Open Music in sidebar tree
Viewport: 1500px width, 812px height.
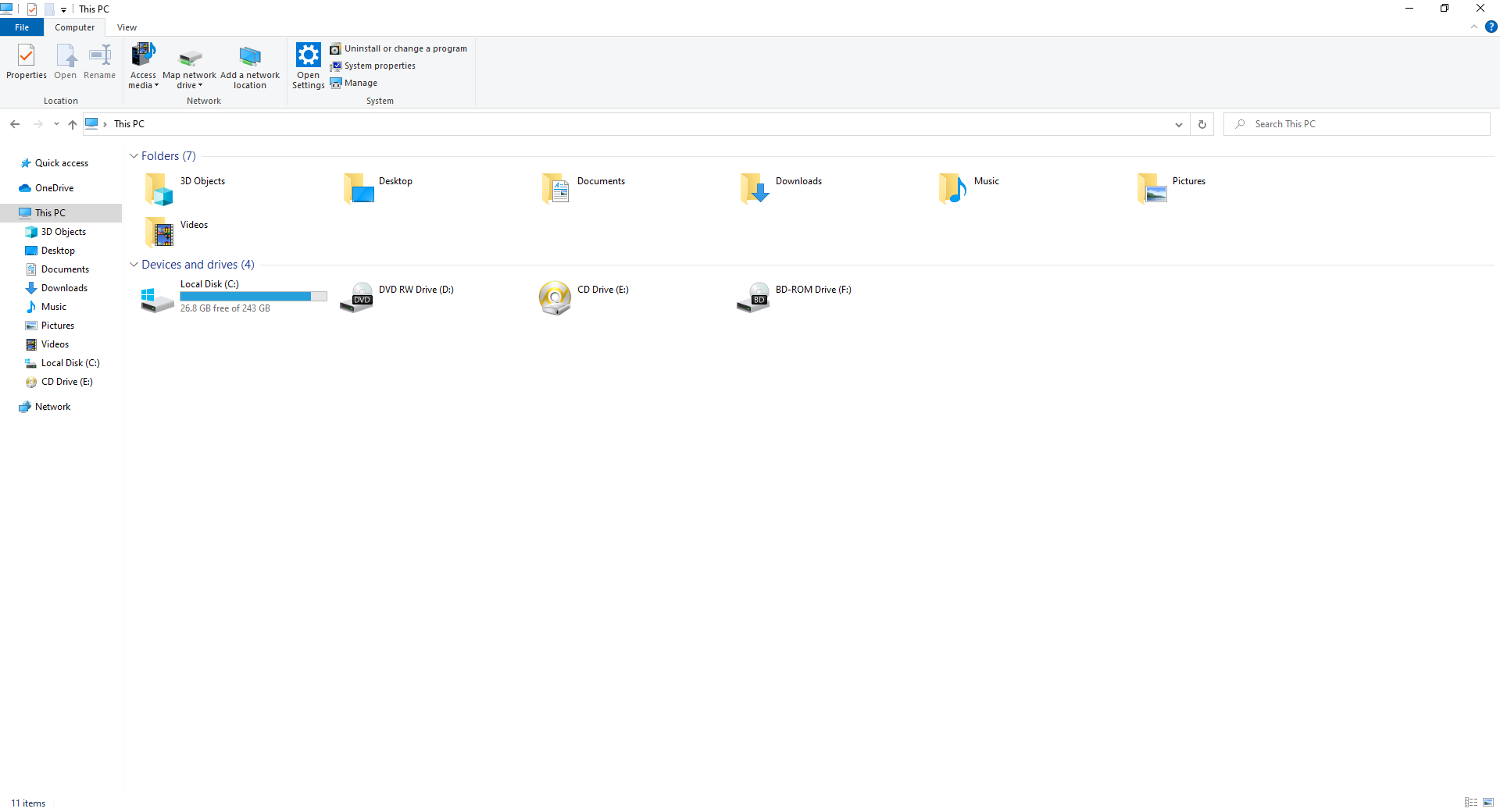coord(53,307)
